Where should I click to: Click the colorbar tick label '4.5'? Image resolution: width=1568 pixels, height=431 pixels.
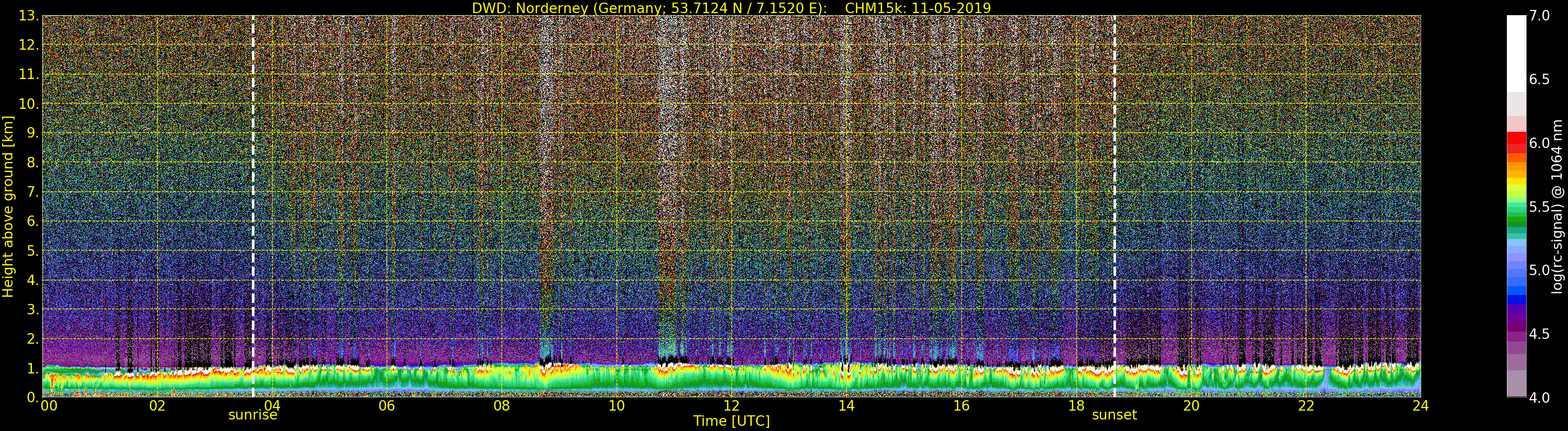1539,334
